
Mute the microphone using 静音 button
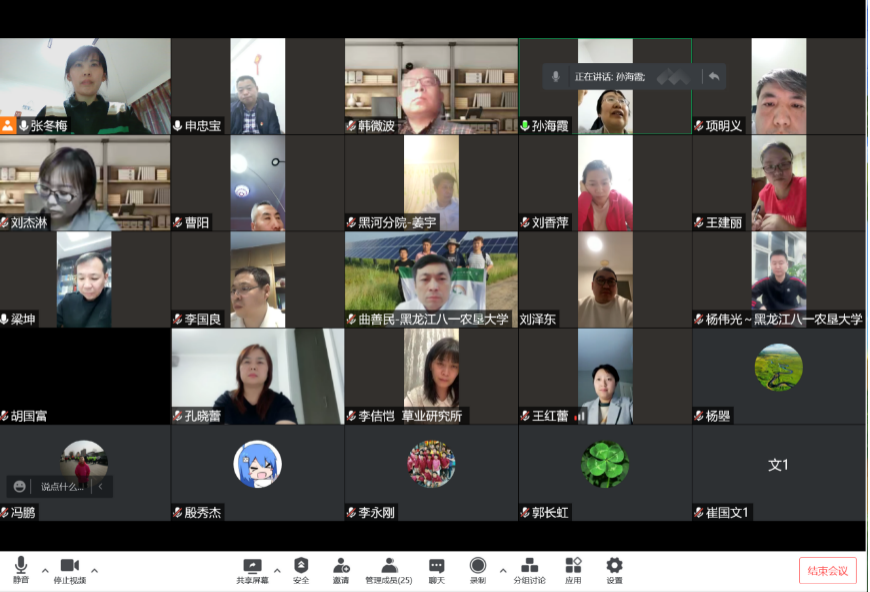(x=21, y=569)
